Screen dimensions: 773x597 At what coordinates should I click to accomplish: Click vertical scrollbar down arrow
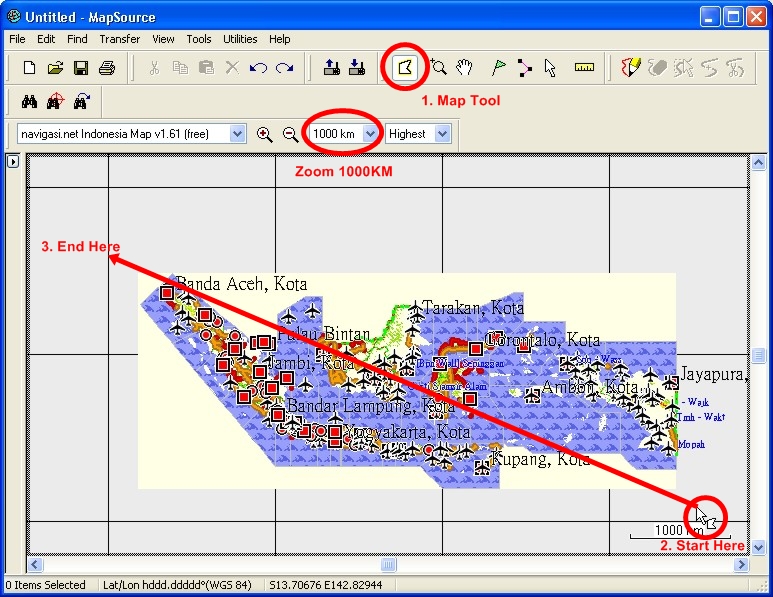tap(759, 546)
